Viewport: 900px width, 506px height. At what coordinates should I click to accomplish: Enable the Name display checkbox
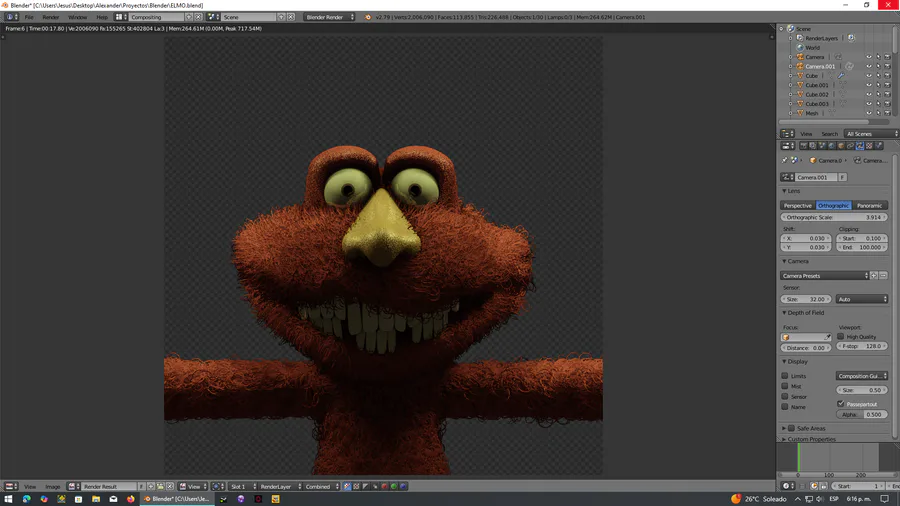click(x=785, y=407)
